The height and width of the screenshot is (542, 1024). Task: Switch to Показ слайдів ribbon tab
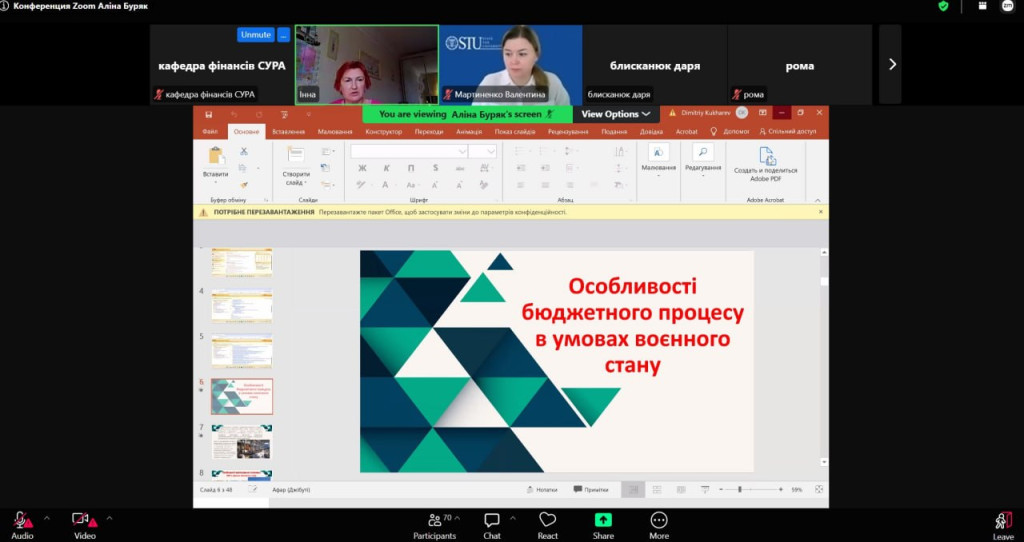click(x=515, y=132)
